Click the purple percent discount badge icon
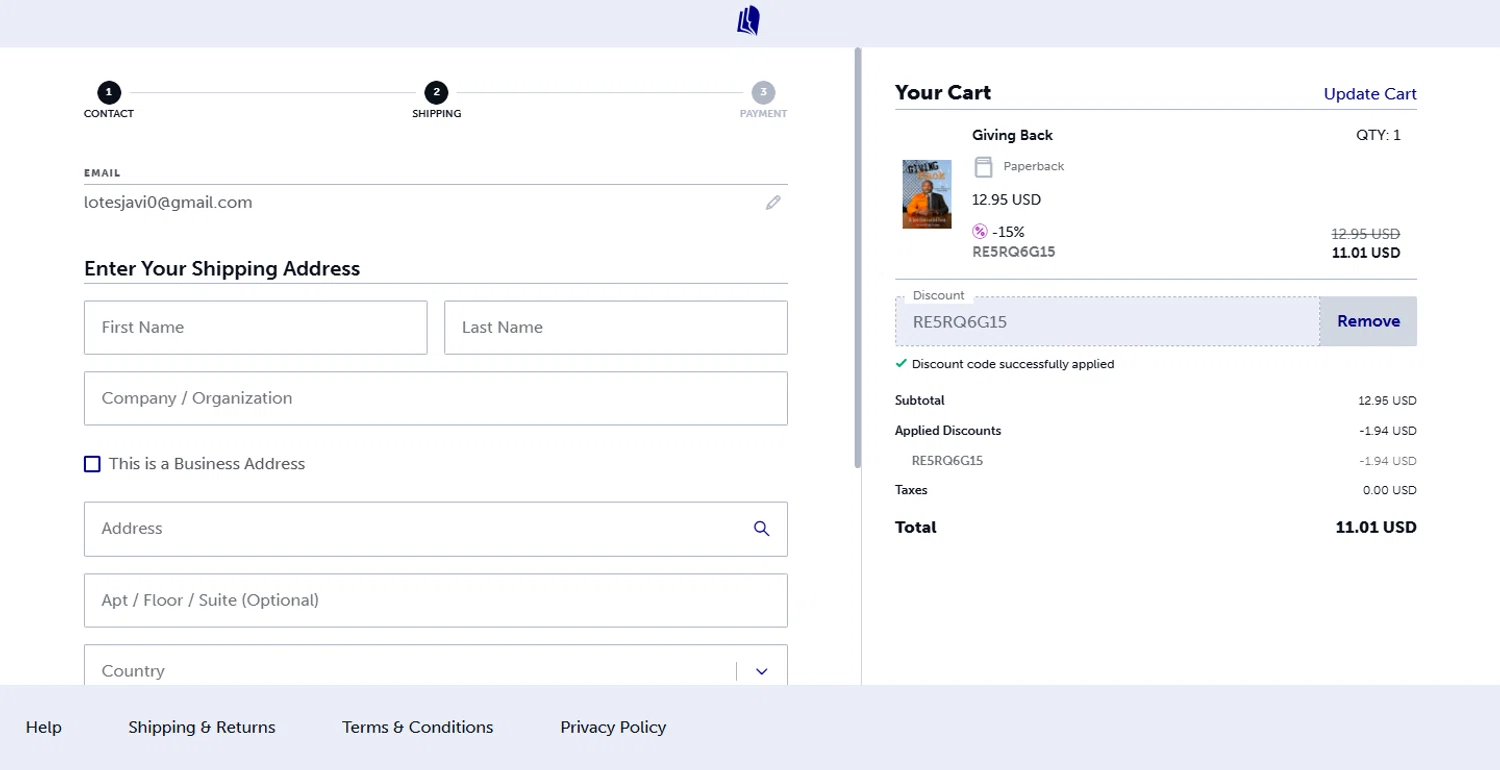 click(980, 232)
